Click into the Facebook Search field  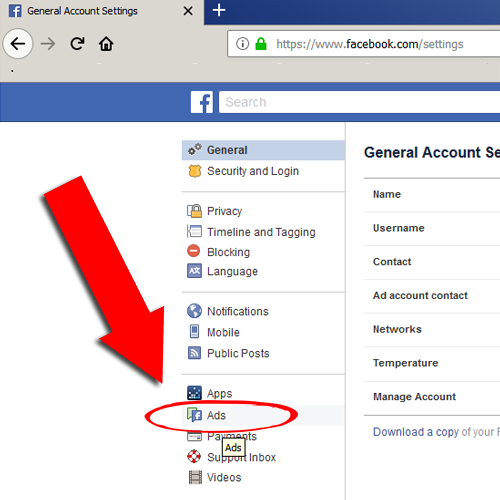(x=359, y=102)
